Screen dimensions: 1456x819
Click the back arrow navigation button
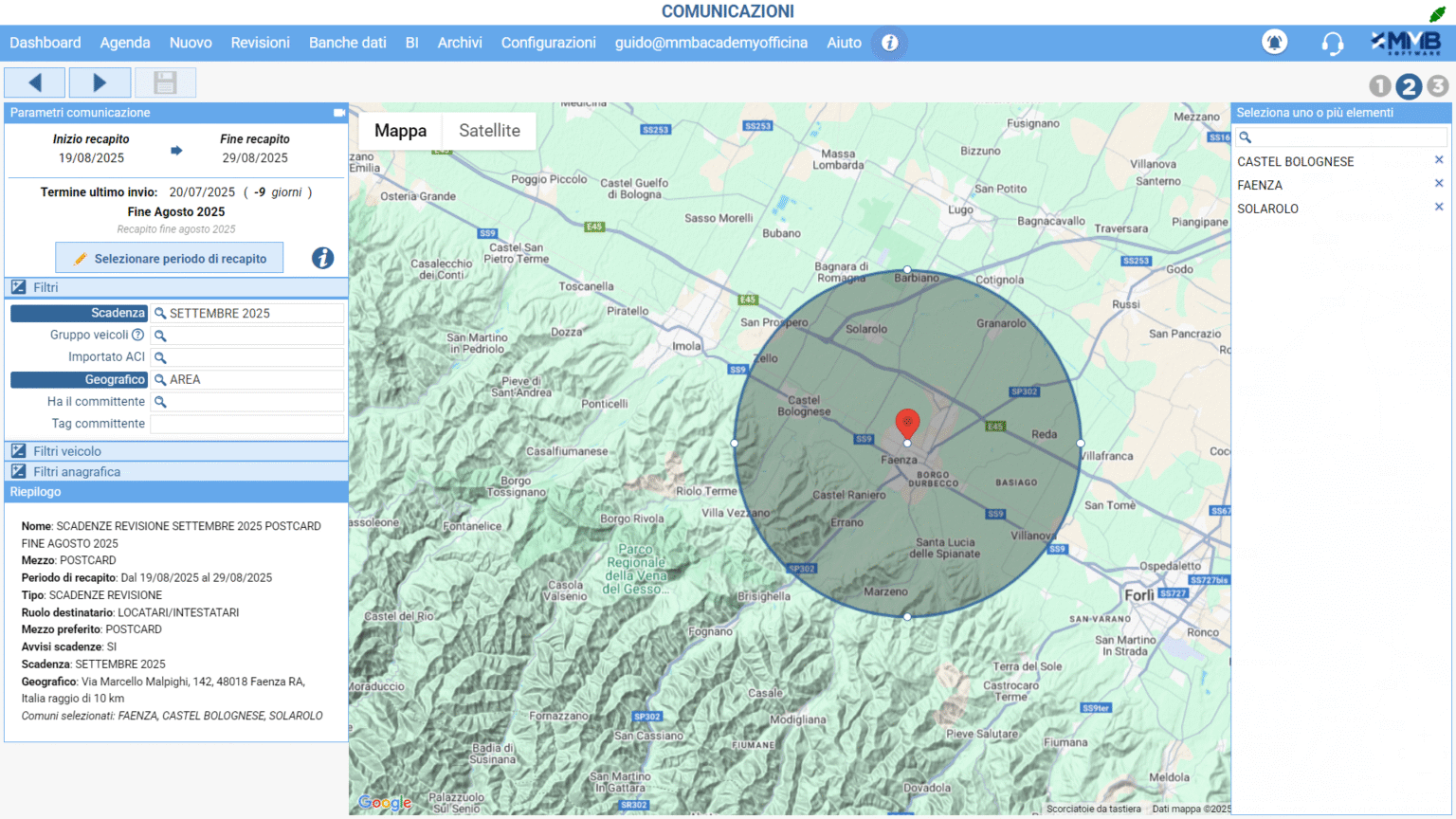(x=35, y=82)
